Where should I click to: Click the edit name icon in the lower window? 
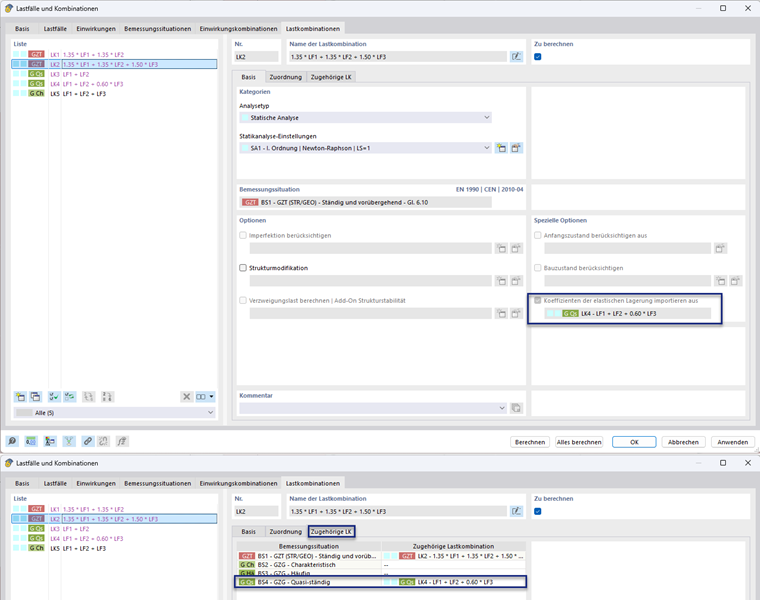click(516, 511)
